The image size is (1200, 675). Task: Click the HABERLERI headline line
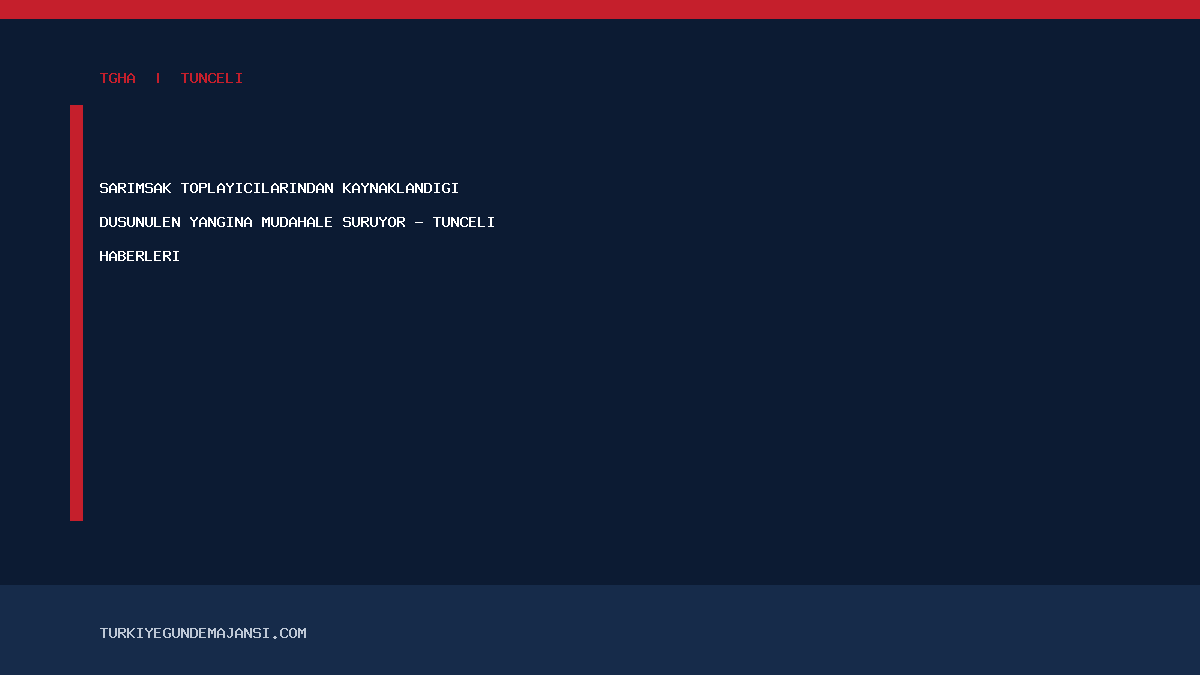[140, 256]
